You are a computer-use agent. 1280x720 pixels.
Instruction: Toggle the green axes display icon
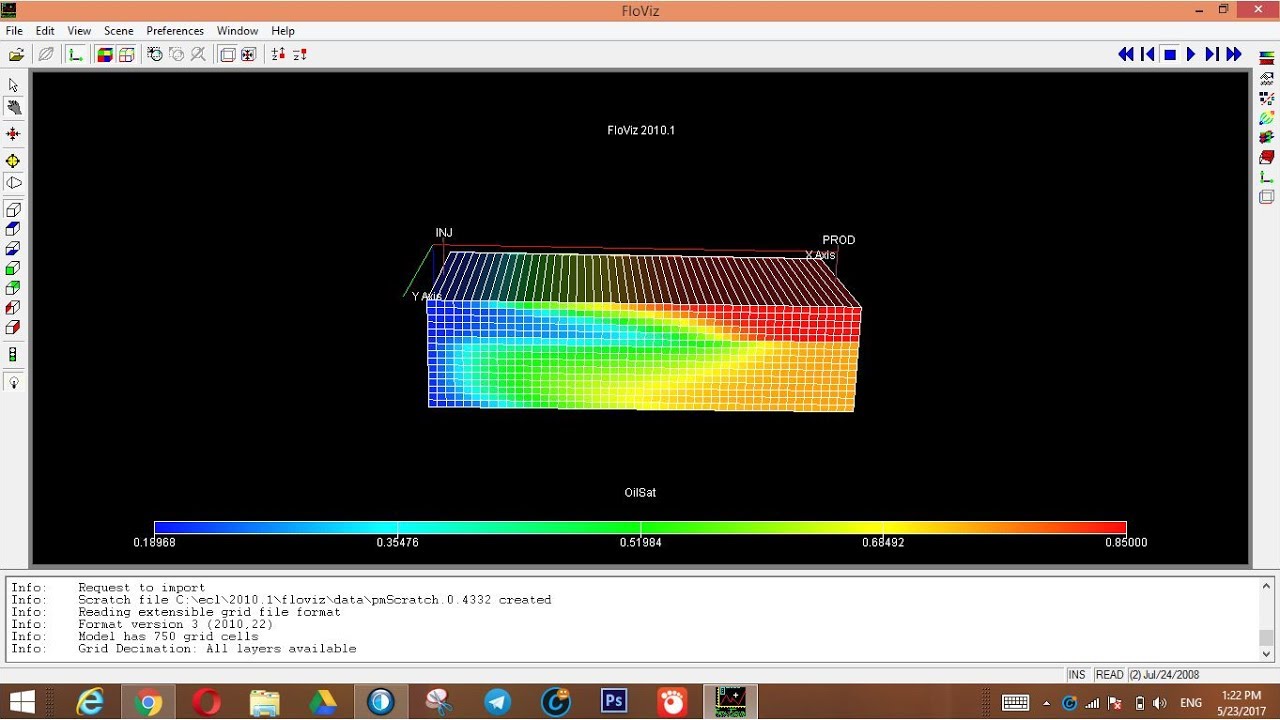pos(75,54)
